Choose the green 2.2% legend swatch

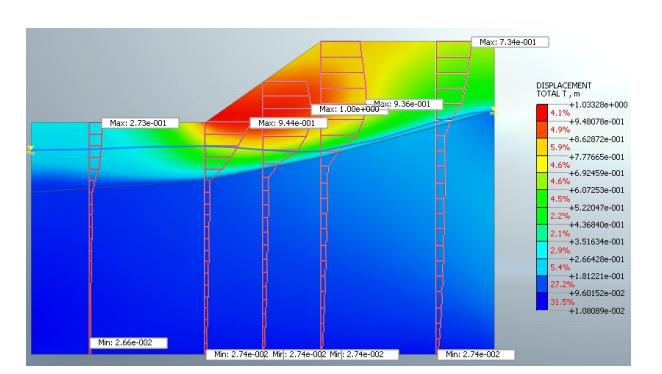[542, 216]
